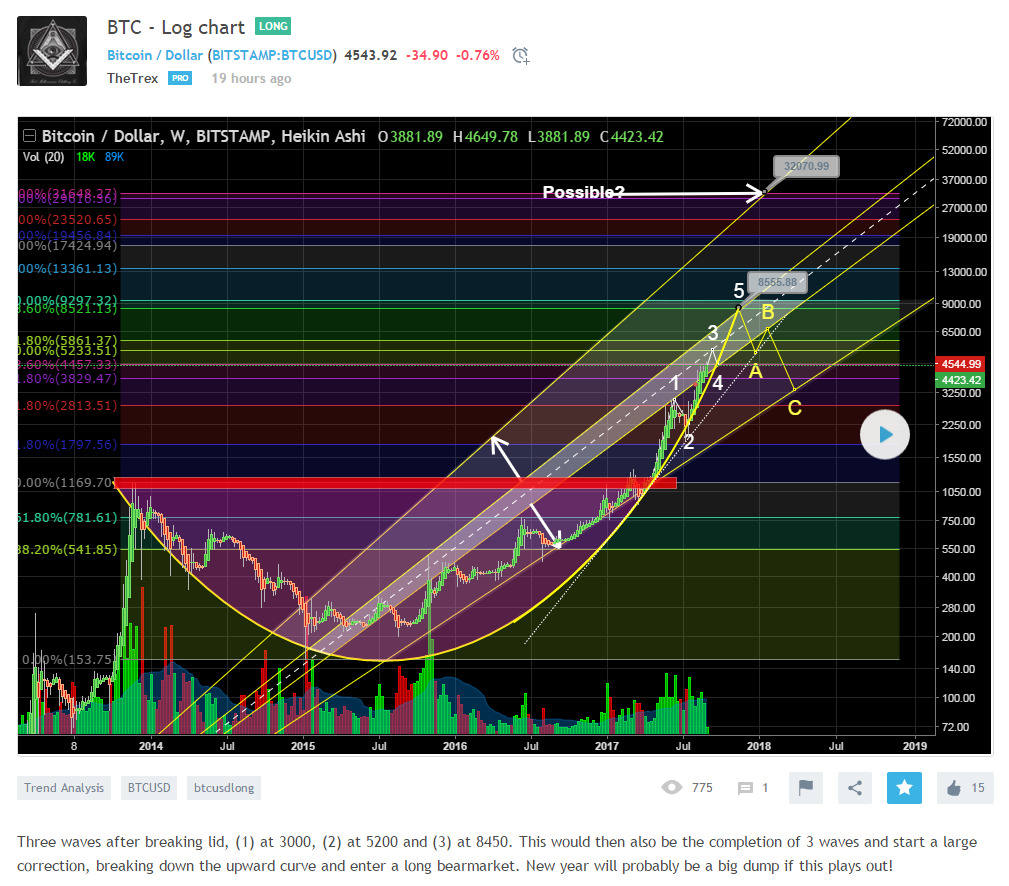Click the 2014 label on time axis

point(151,746)
